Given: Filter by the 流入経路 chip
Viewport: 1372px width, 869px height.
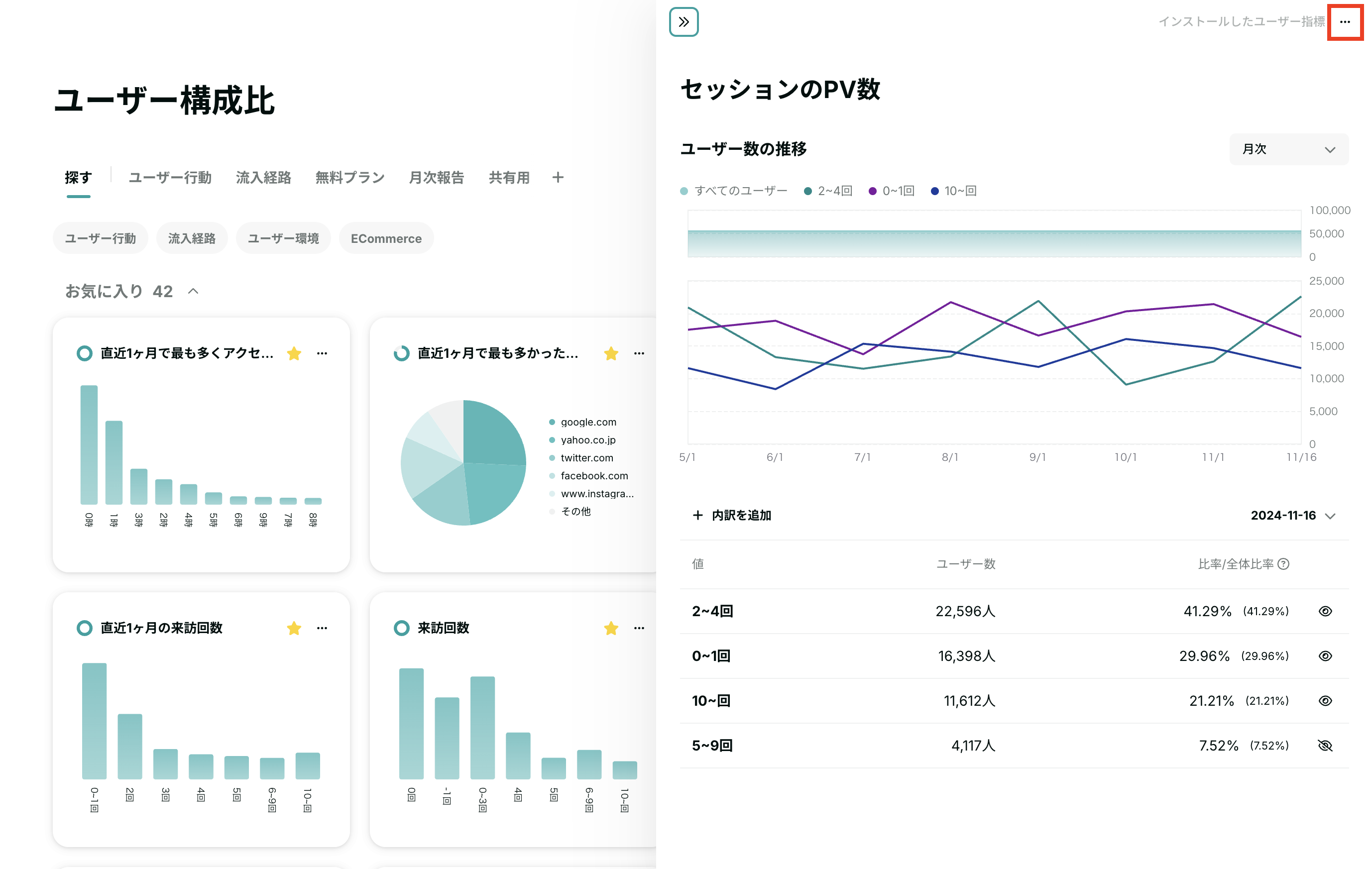Looking at the screenshot, I should point(192,238).
